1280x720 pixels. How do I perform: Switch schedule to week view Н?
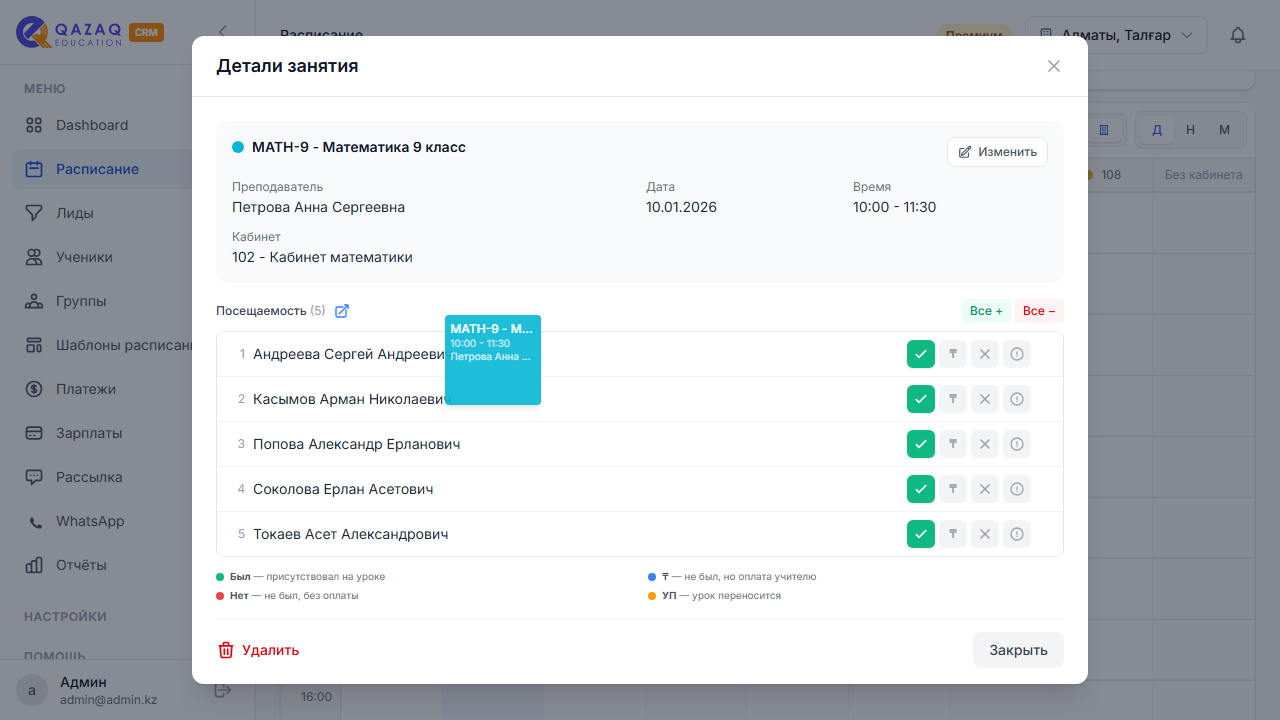pyautogui.click(x=1191, y=130)
